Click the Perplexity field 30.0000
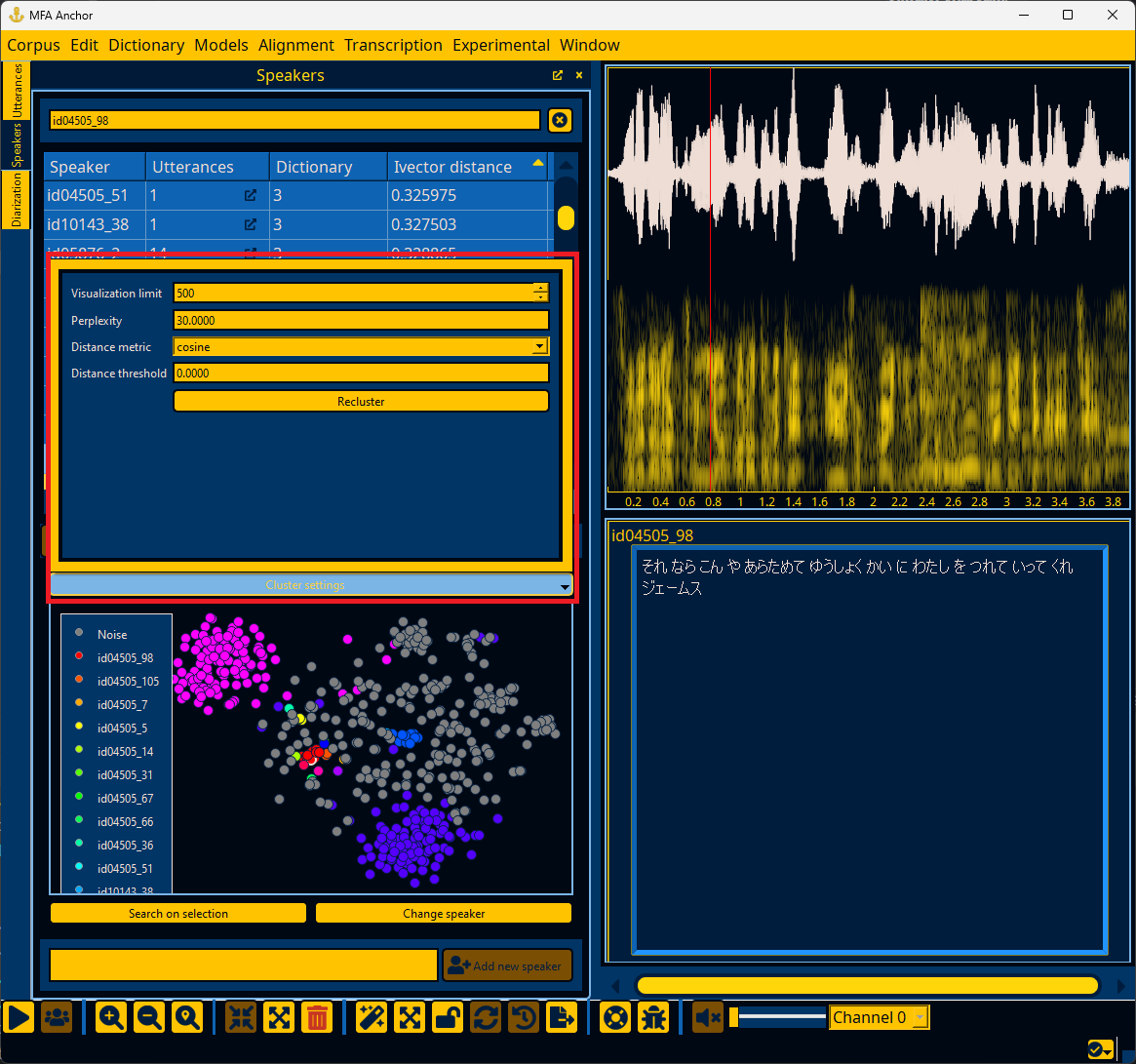The height and width of the screenshot is (1064, 1136). tap(361, 320)
